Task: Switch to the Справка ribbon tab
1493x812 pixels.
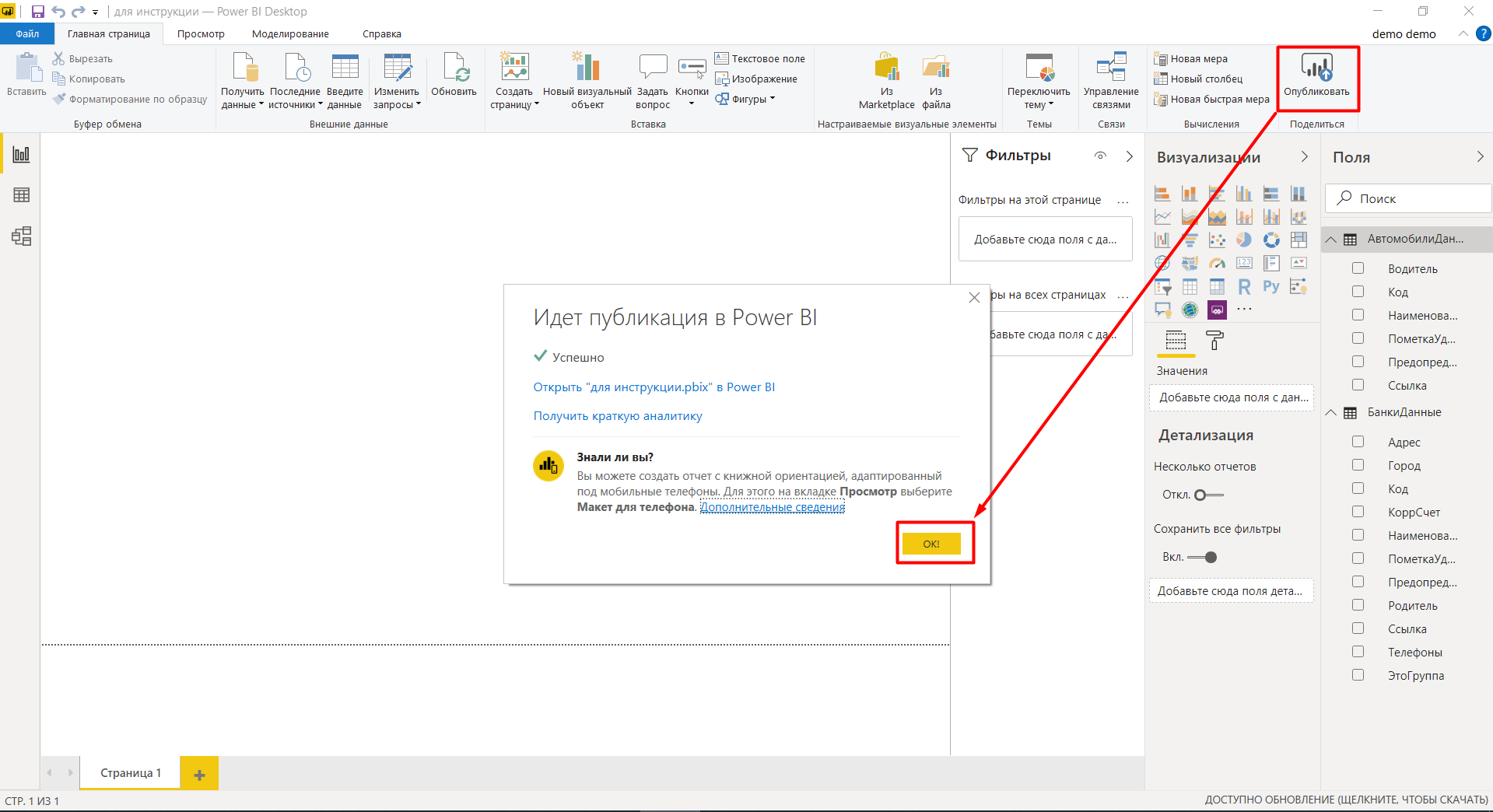Action: tap(382, 33)
